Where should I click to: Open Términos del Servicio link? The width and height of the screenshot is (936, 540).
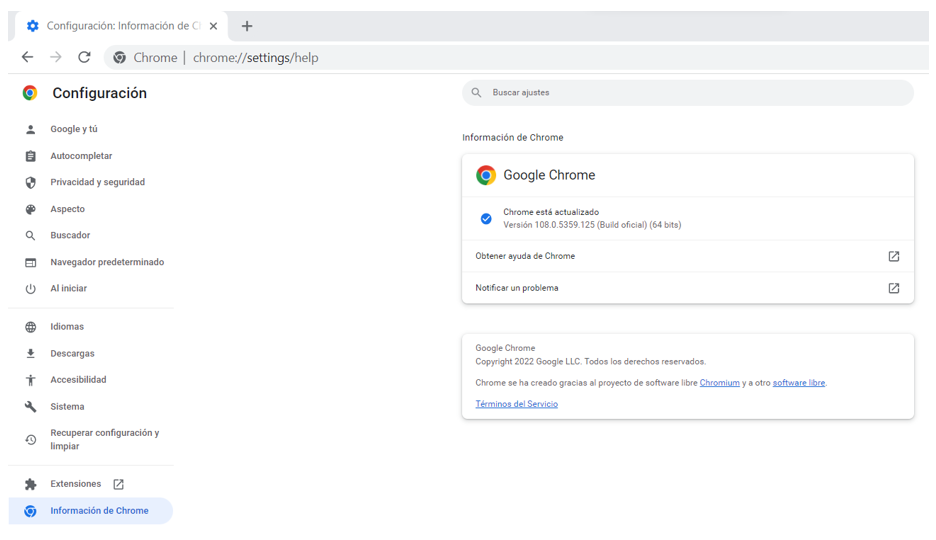pyautogui.click(x=516, y=404)
